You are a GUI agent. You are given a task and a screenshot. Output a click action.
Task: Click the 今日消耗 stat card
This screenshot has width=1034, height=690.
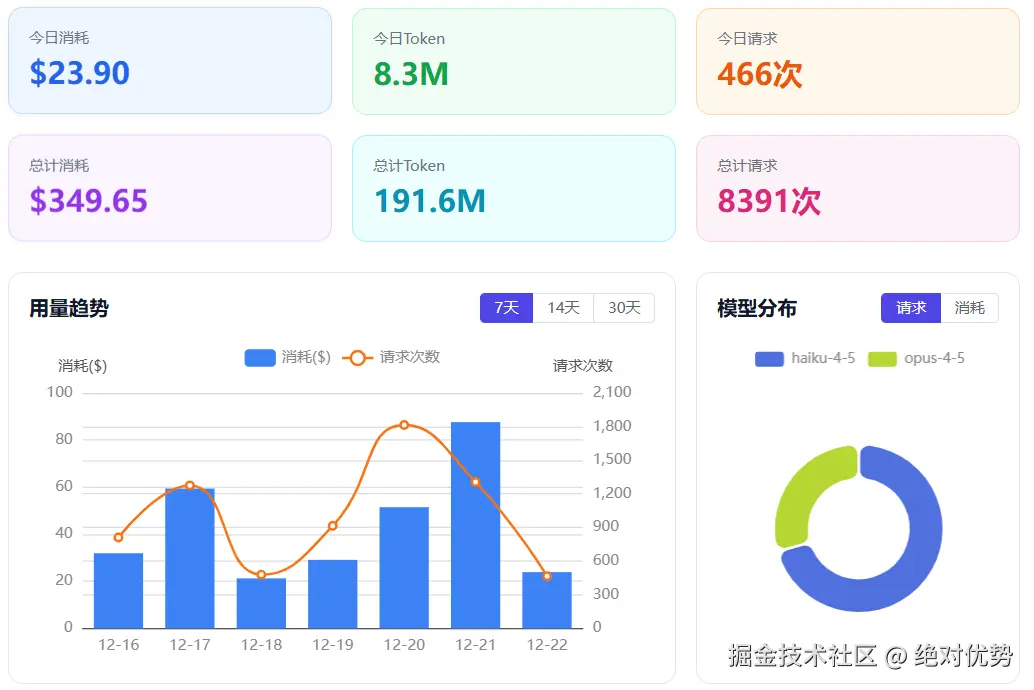point(170,60)
